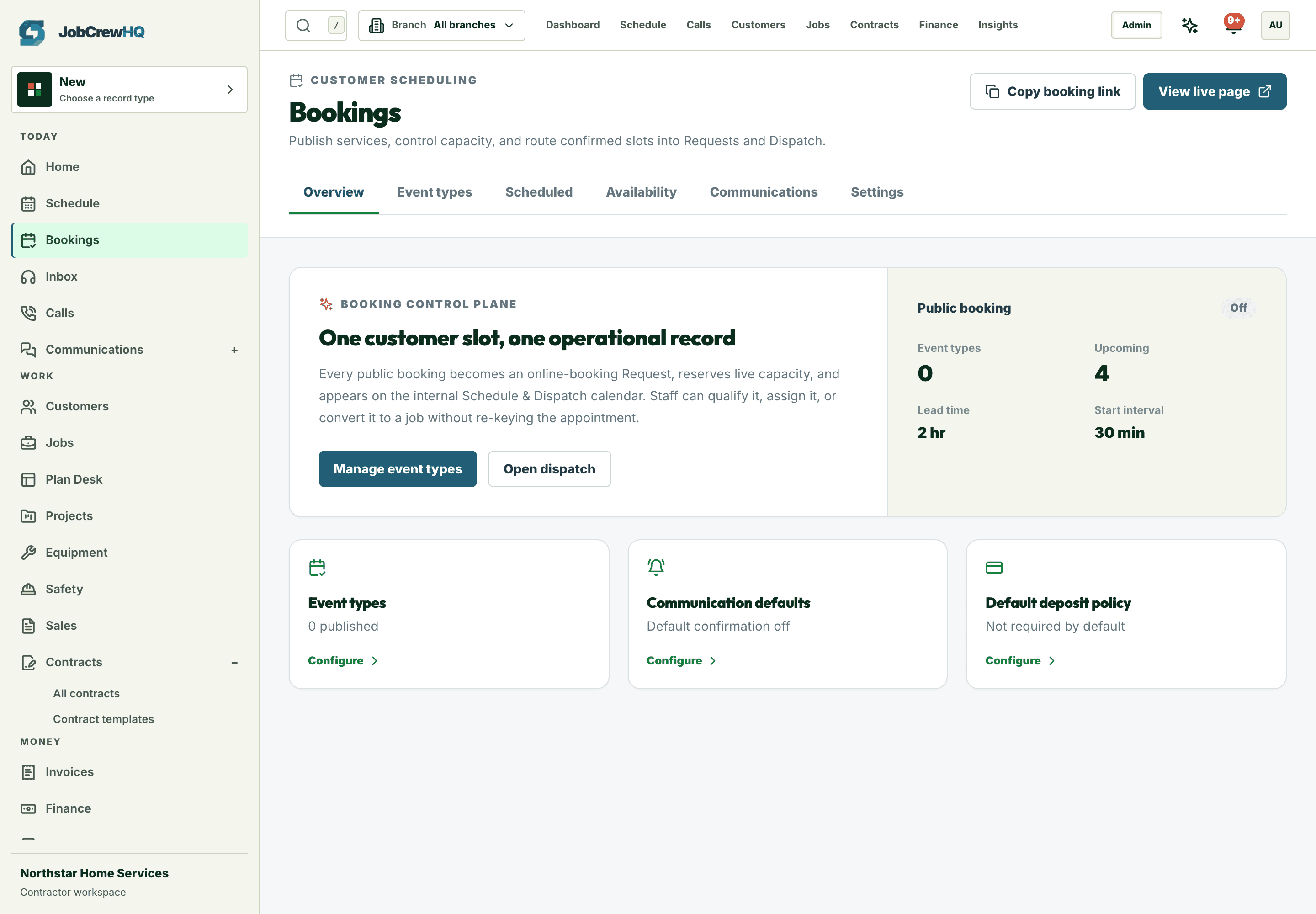Click the Equipment wrench icon

point(28,553)
